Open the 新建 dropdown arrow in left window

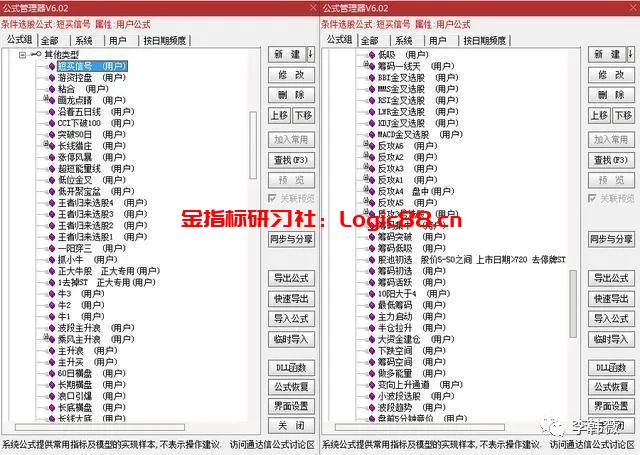point(310,55)
